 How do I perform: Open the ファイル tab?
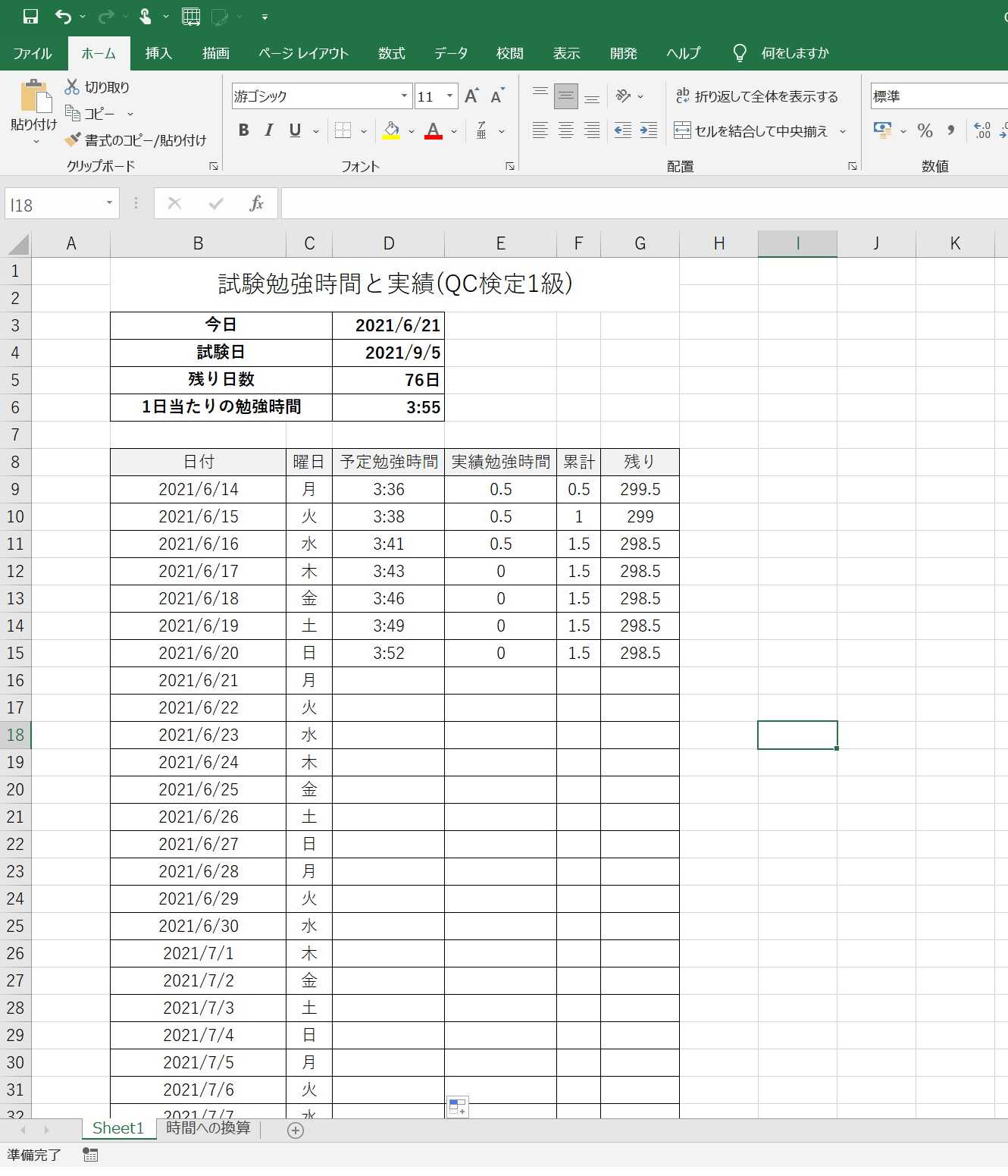(33, 53)
